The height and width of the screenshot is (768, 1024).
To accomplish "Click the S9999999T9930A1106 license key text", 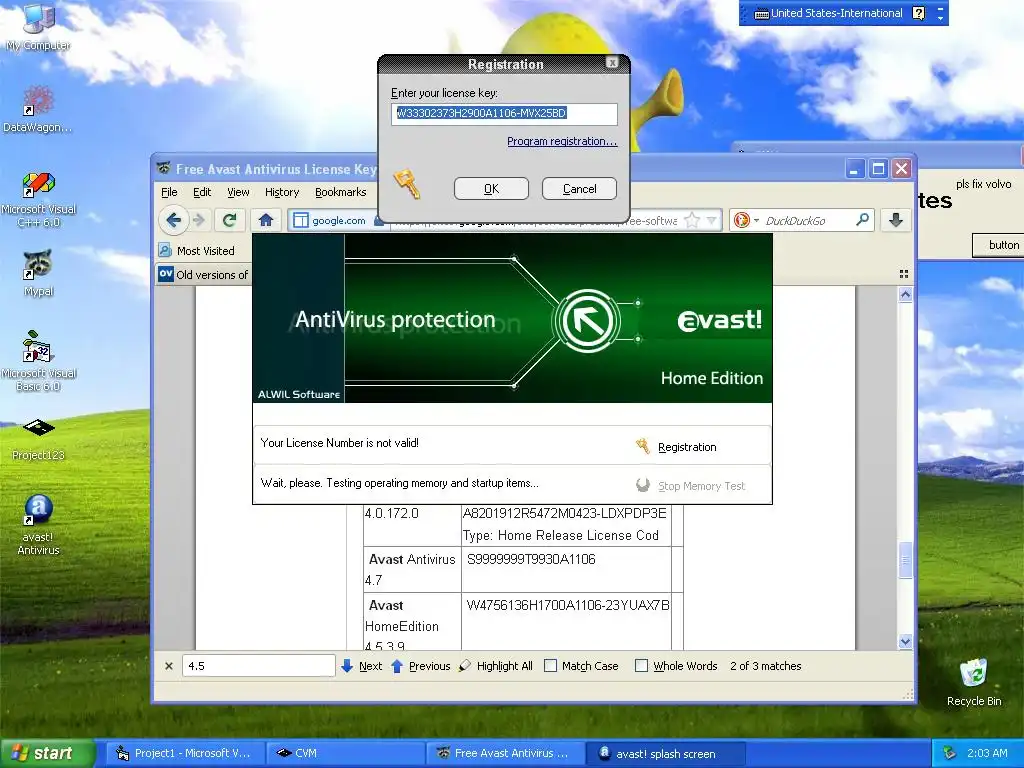I will pyautogui.click(x=531, y=559).
